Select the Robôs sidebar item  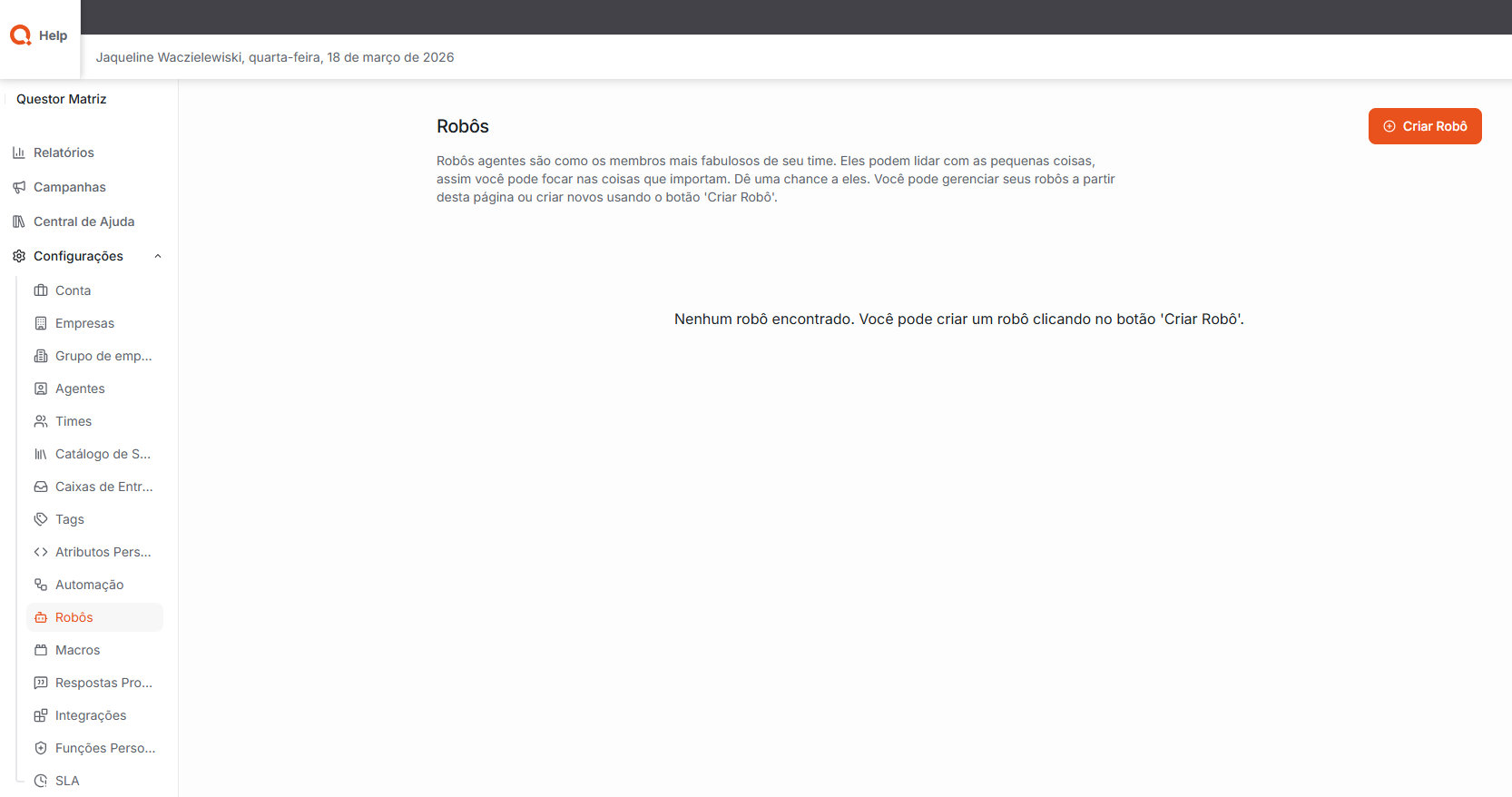pos(74,617)
